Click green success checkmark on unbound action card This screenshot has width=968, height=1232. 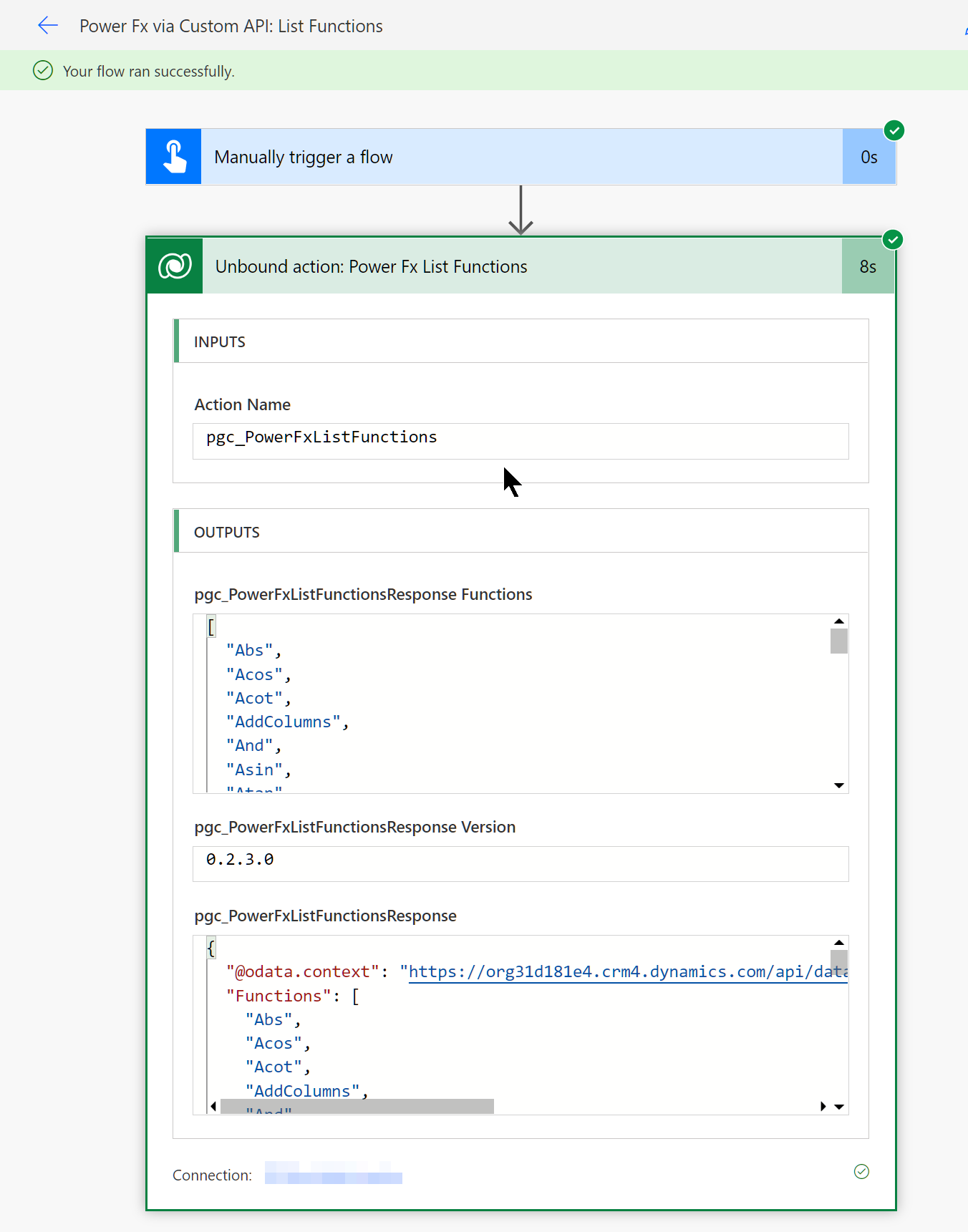[x=893, y=239]
